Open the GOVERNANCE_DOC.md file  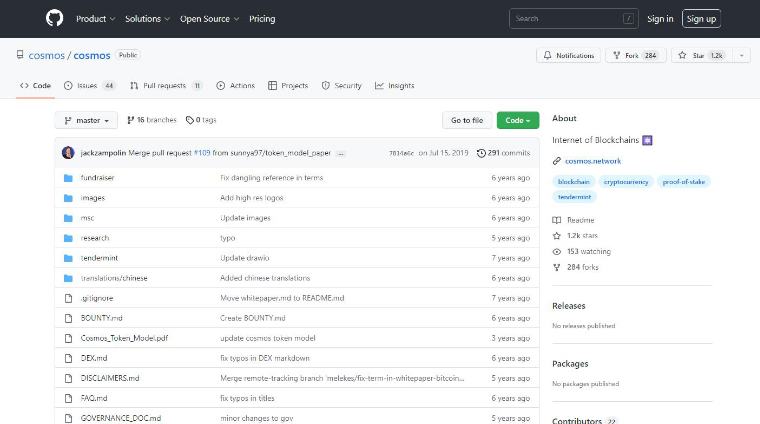click(121, 418)
